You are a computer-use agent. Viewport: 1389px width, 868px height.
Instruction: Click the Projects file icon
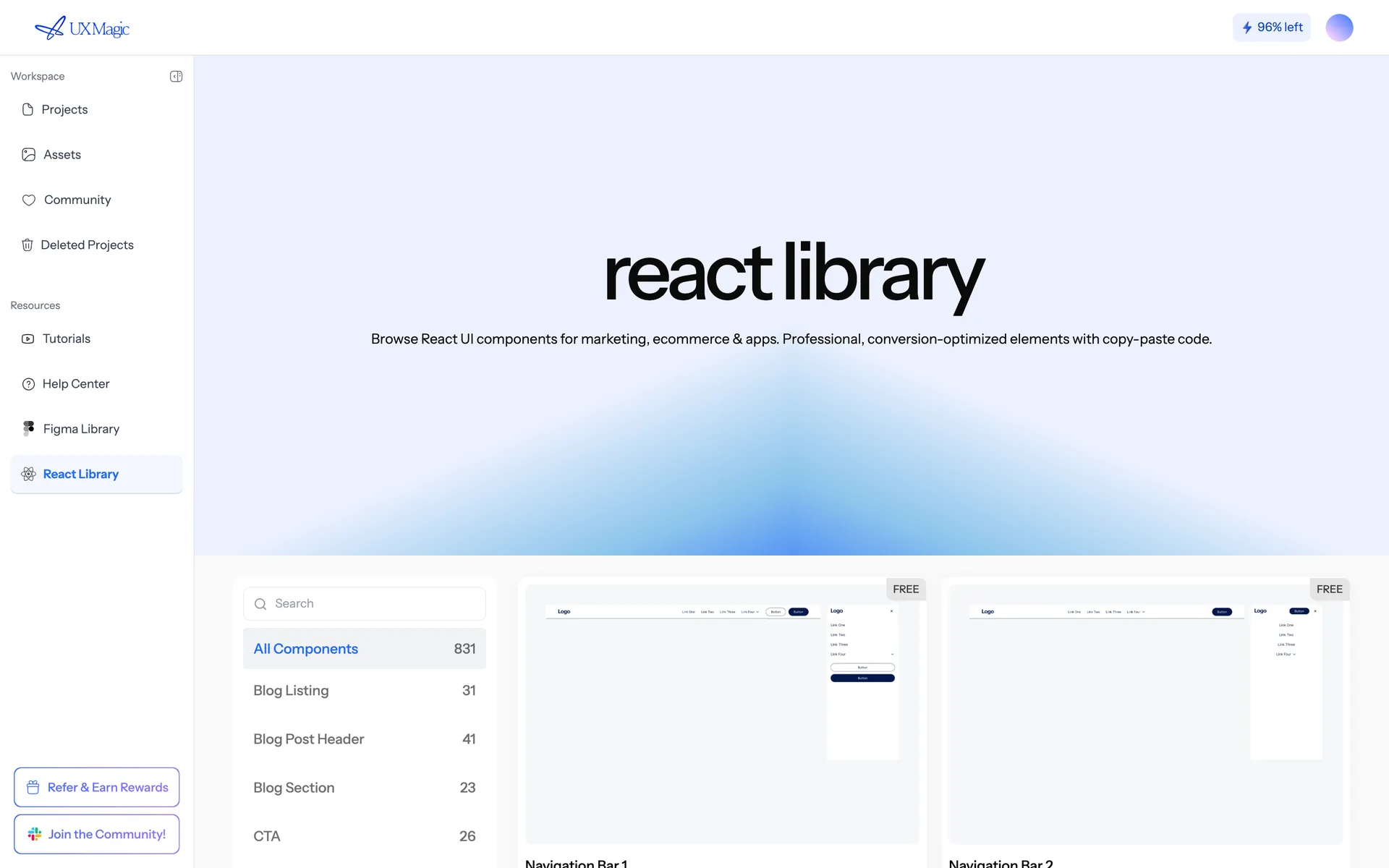[x=27, y=109]
